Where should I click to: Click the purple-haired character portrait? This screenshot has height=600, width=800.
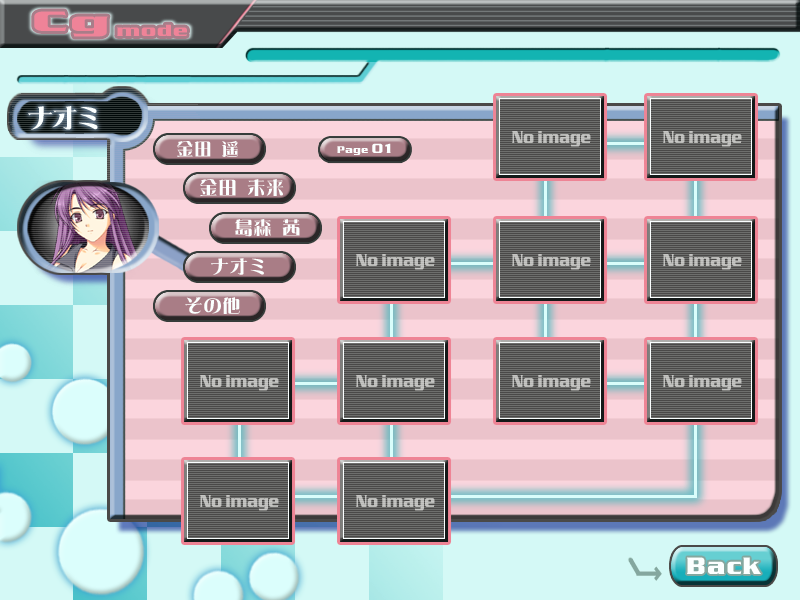coord(88,228)
